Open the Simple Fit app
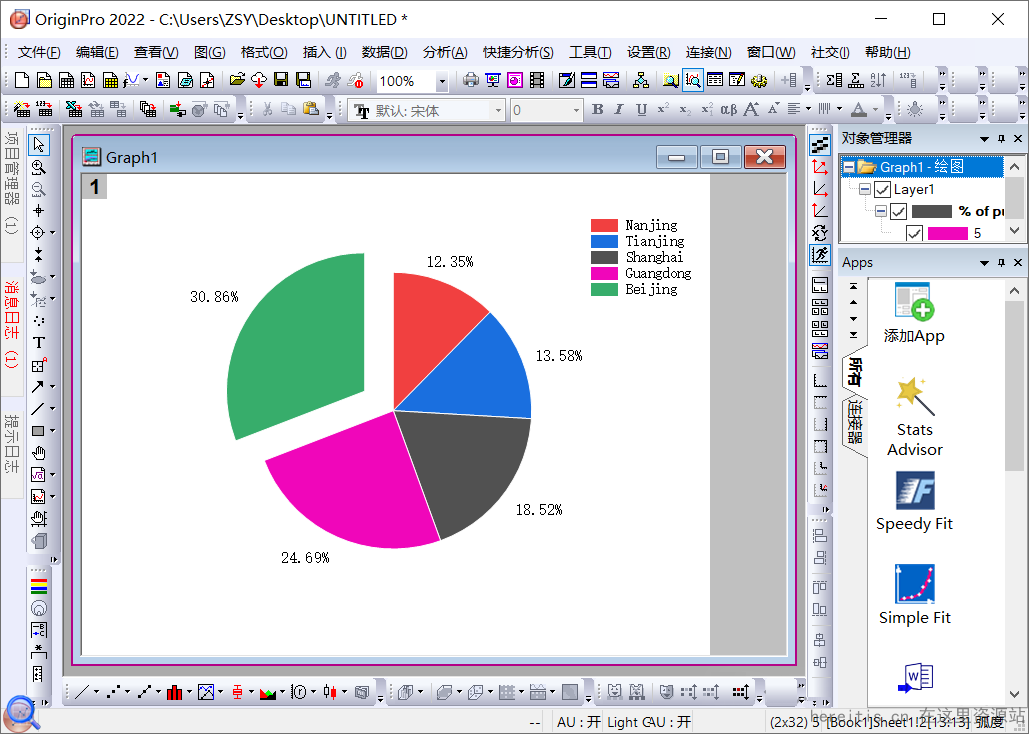The height and width of the screenshot is (734, 1029). pos(915,595)
